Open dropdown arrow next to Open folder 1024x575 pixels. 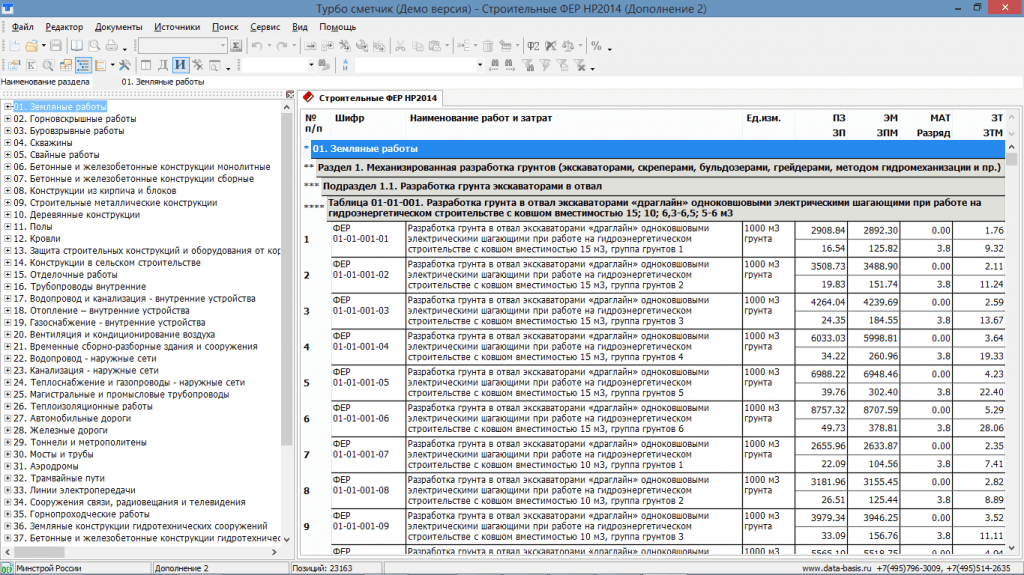coord(43,46)
